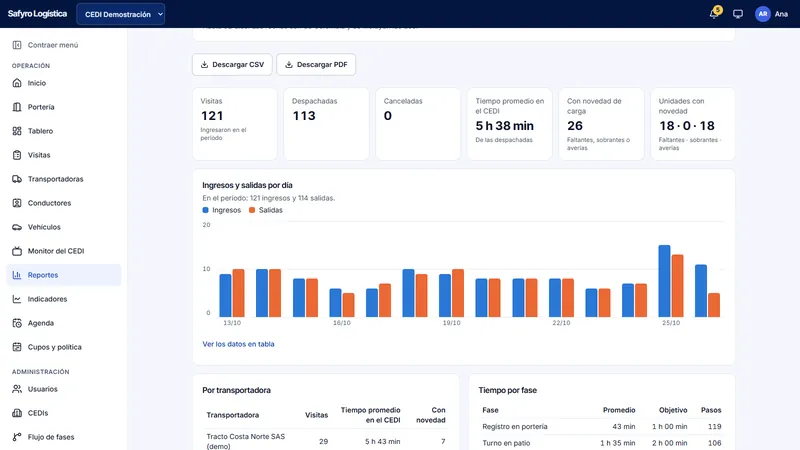
Task: Open Ver los datos en tabla link
Action: click(x=238, y=344)
